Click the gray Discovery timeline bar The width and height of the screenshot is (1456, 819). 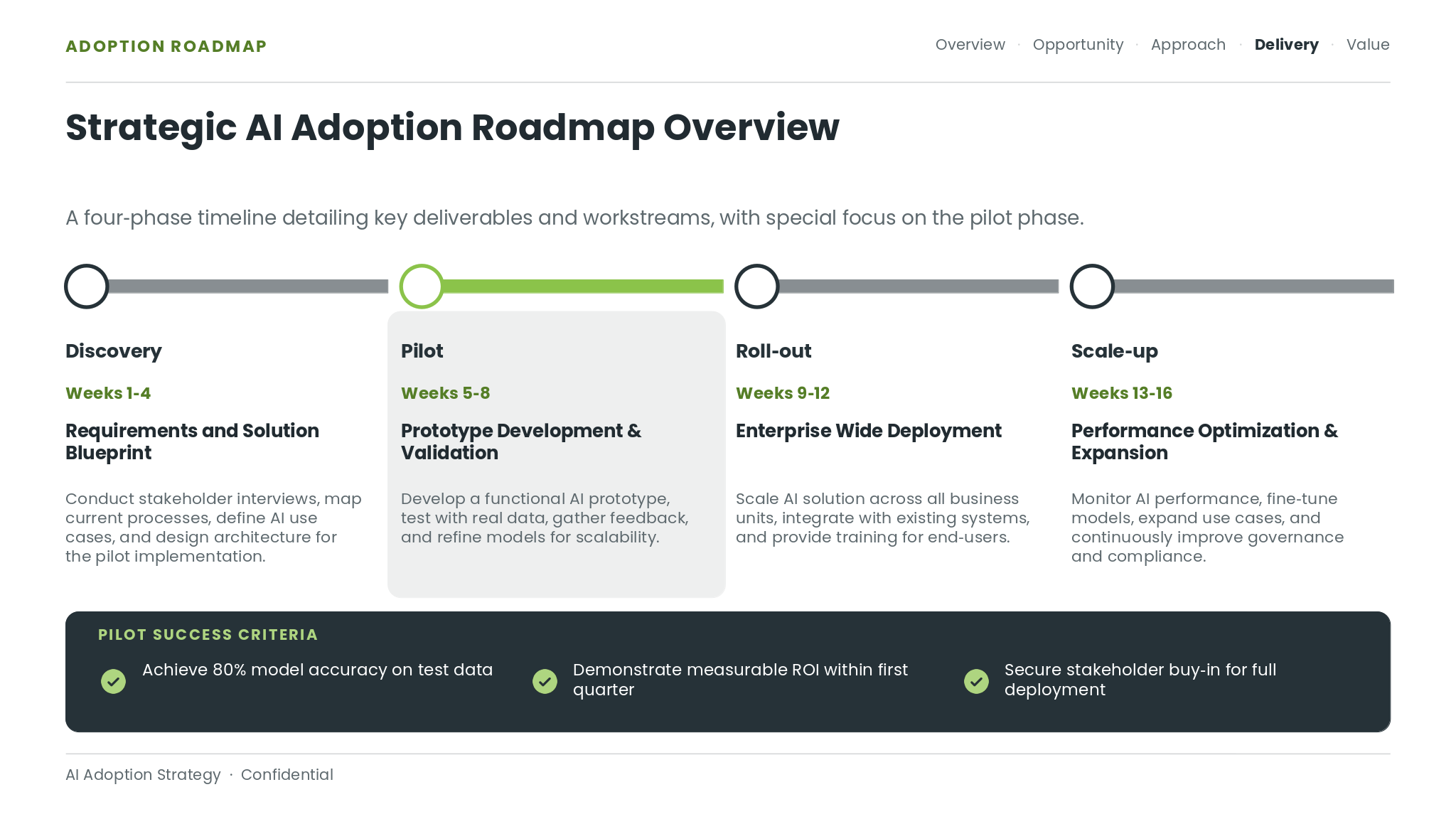point(248,287)
